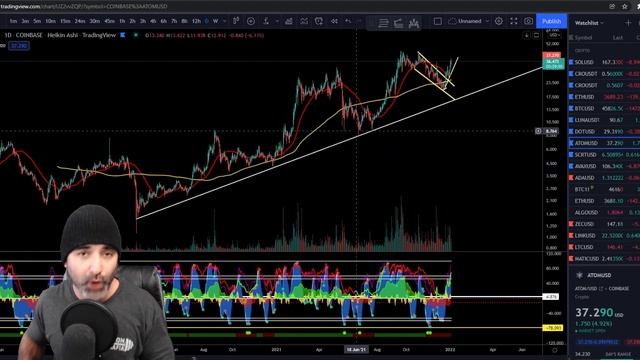Start bar Replay with the rewind icon
This screenshot has height=360, width=640.
[x=334, y=21]
